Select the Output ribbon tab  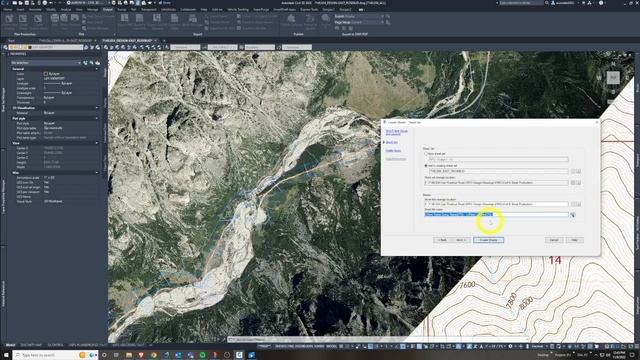[x=108, y=9]
